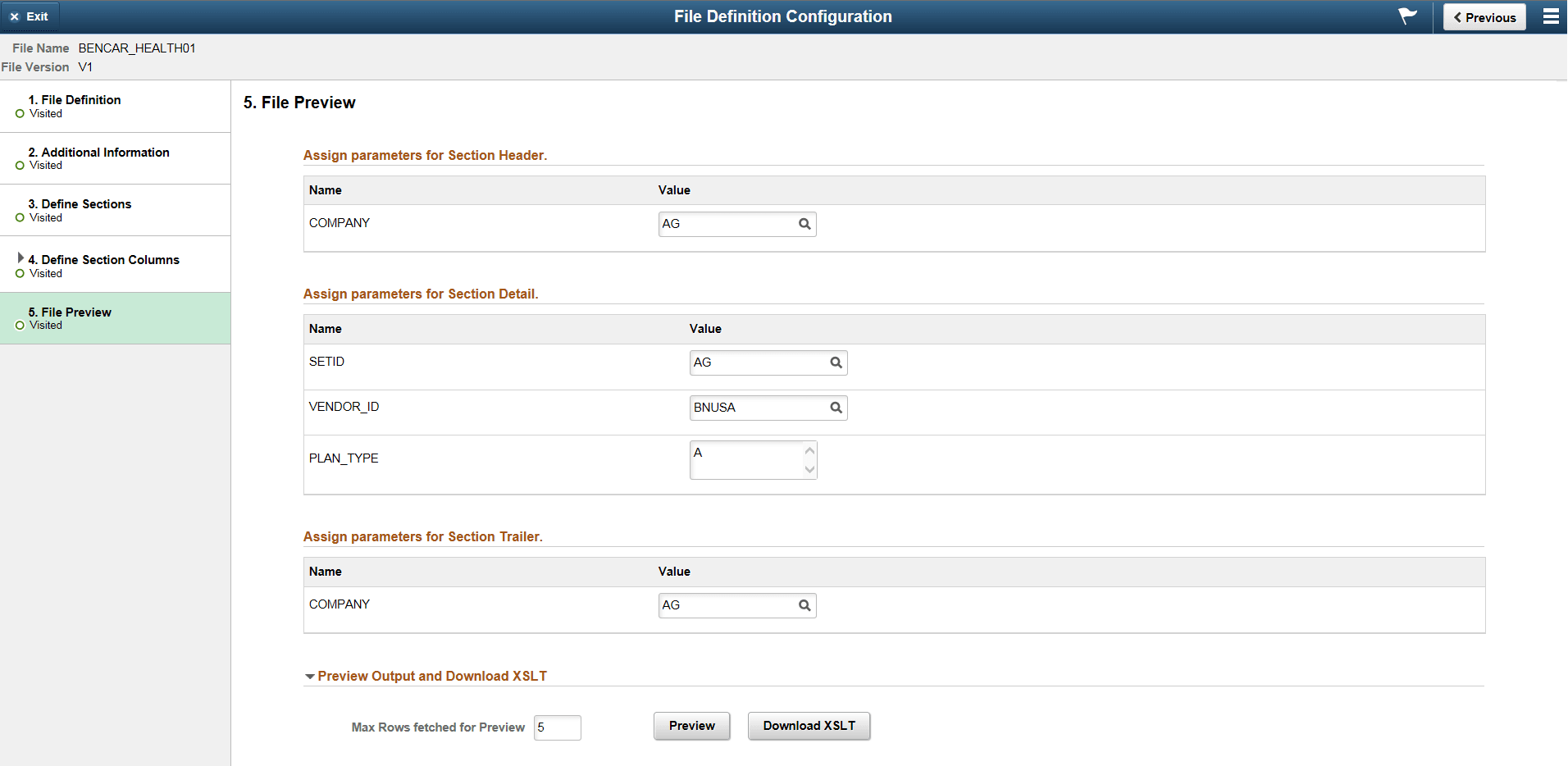Click the Previous navigation button
This screenshot has height=766, width=1568.
1484,16
